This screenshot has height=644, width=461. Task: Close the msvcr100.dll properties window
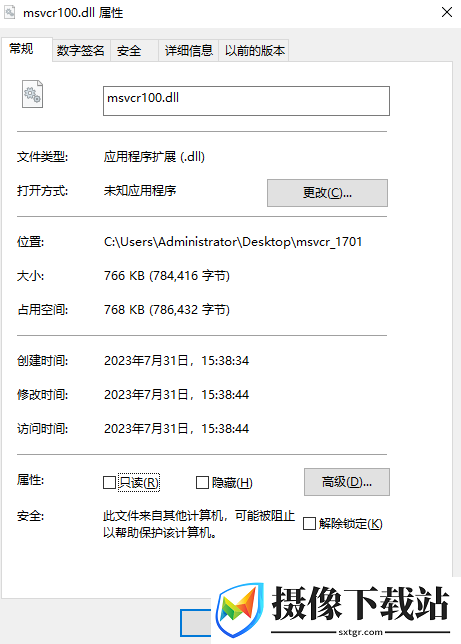[447, 12]
